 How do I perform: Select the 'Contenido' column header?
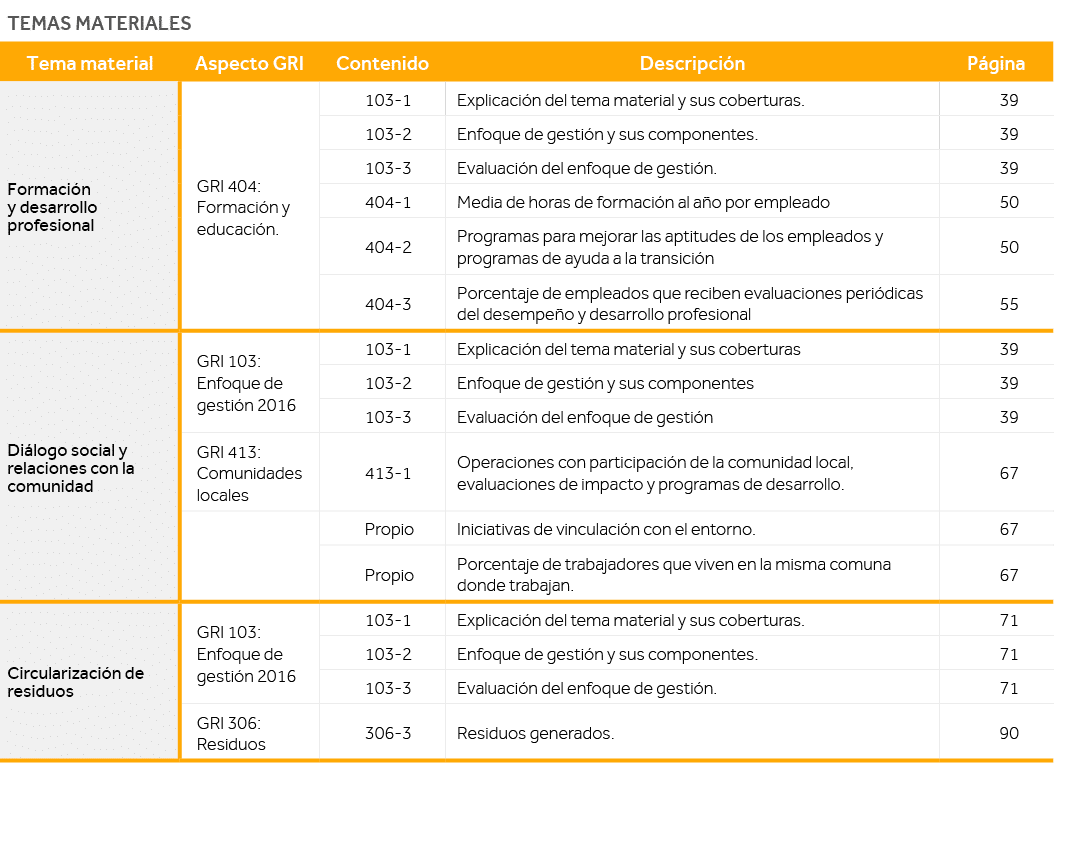click(382, 63)
